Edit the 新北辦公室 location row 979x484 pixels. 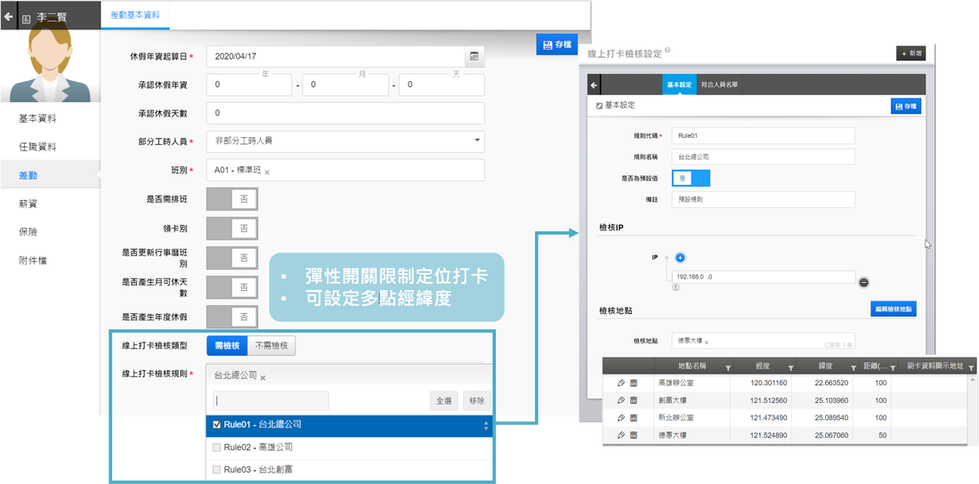[x=621, y=417]
